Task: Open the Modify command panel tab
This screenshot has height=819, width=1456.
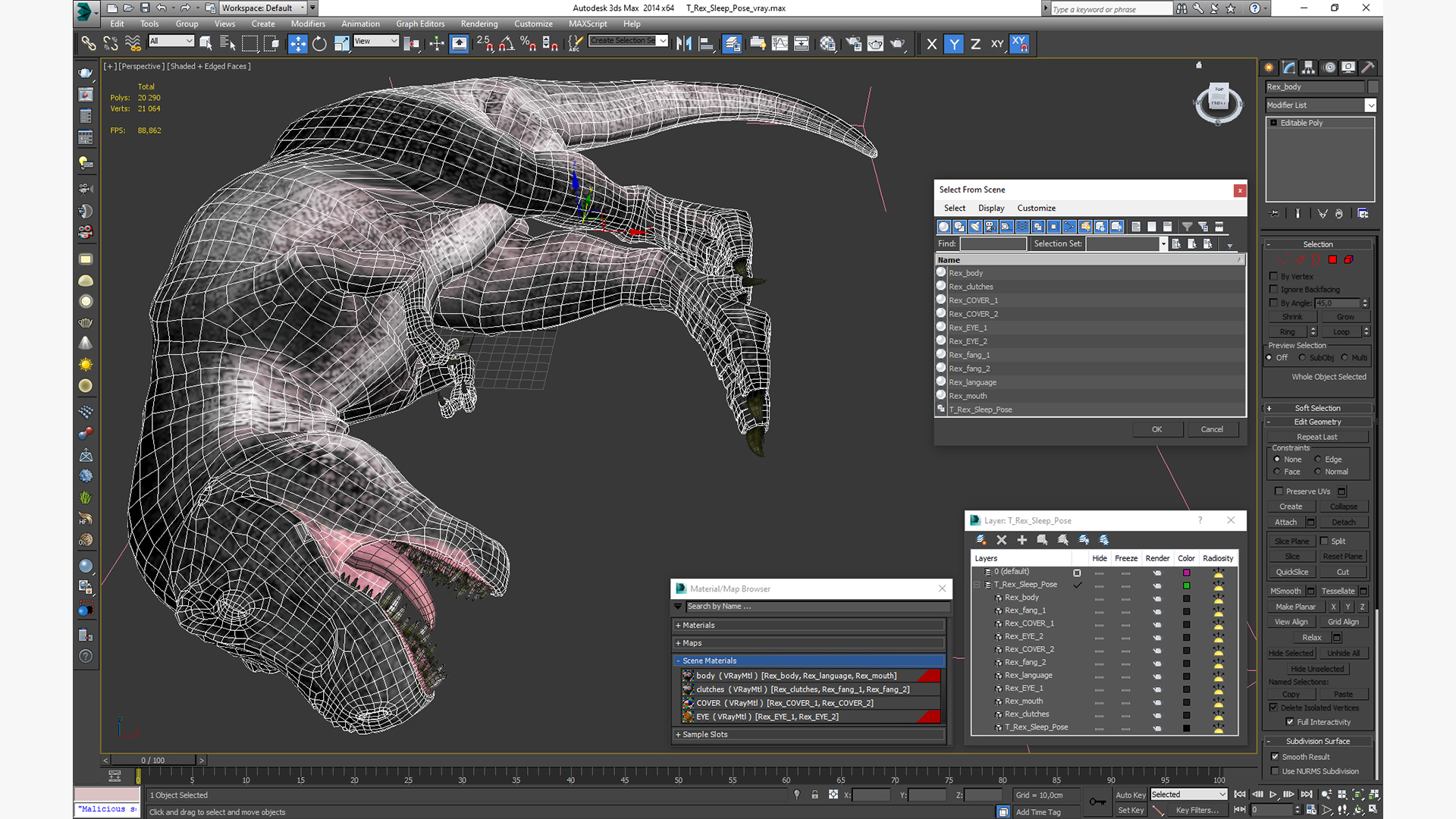Action: point(1289,67)
